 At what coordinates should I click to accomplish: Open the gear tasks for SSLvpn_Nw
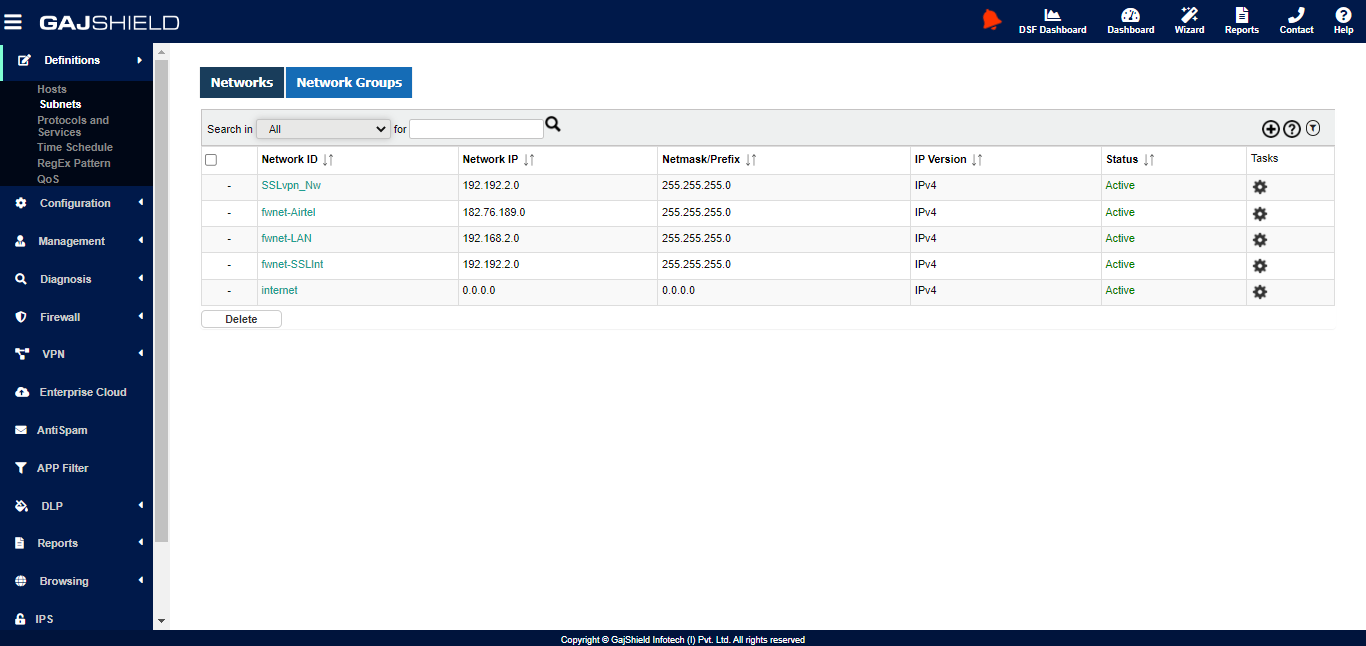[1260, 187]
